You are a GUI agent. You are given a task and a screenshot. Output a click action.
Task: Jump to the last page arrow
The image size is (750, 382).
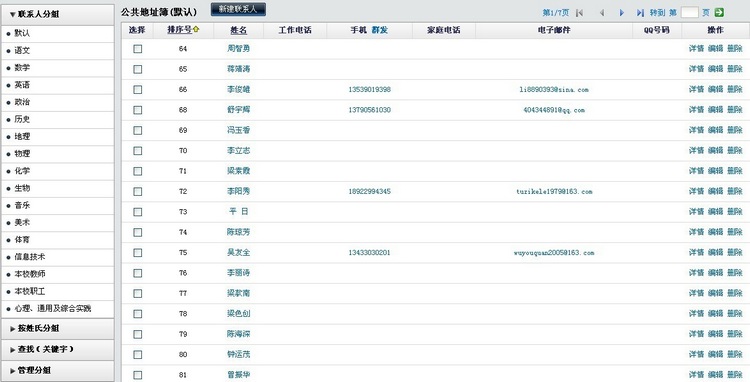coord(640,13)
